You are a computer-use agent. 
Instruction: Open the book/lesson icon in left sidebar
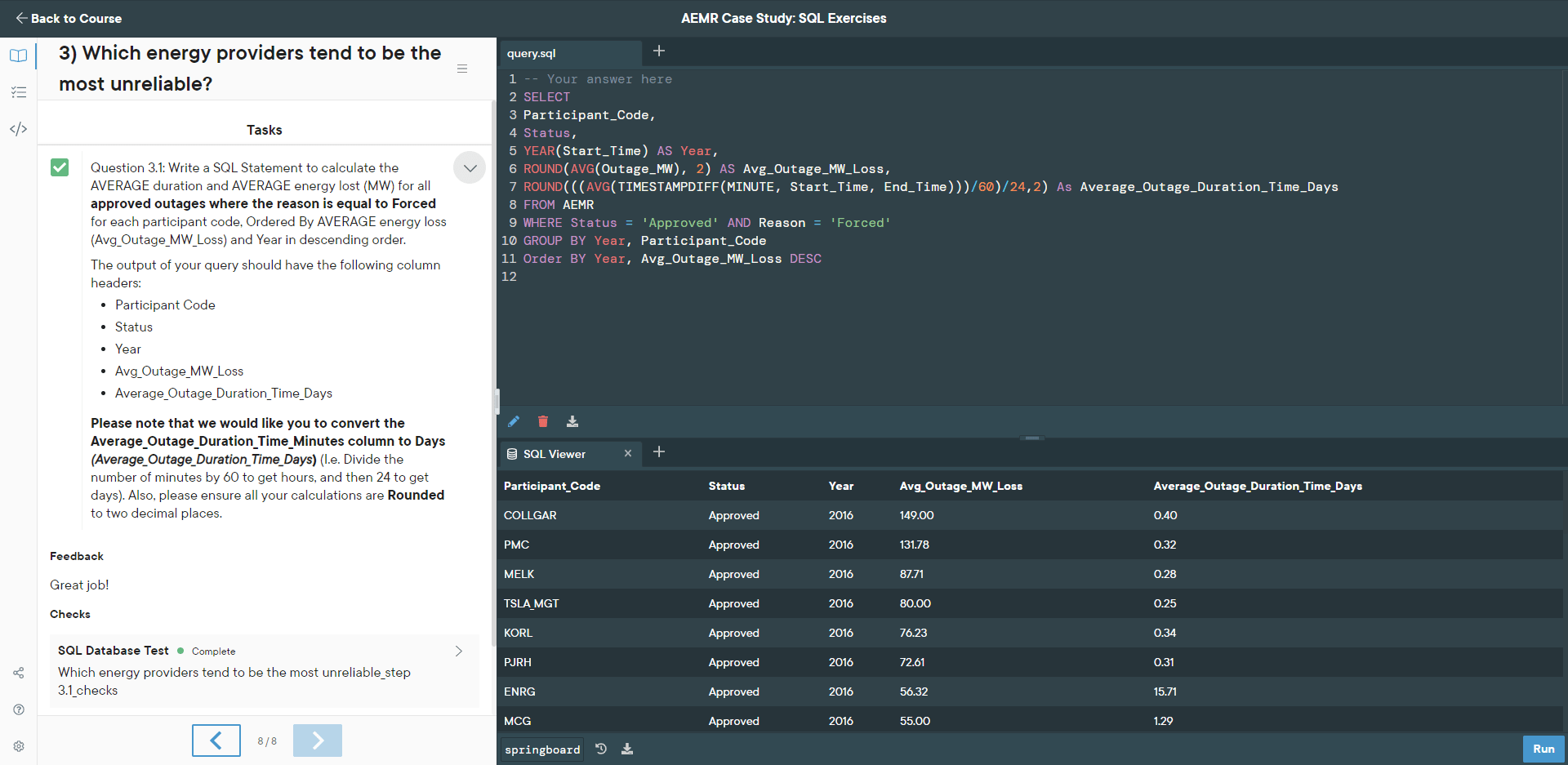click(x=18, y=56)
